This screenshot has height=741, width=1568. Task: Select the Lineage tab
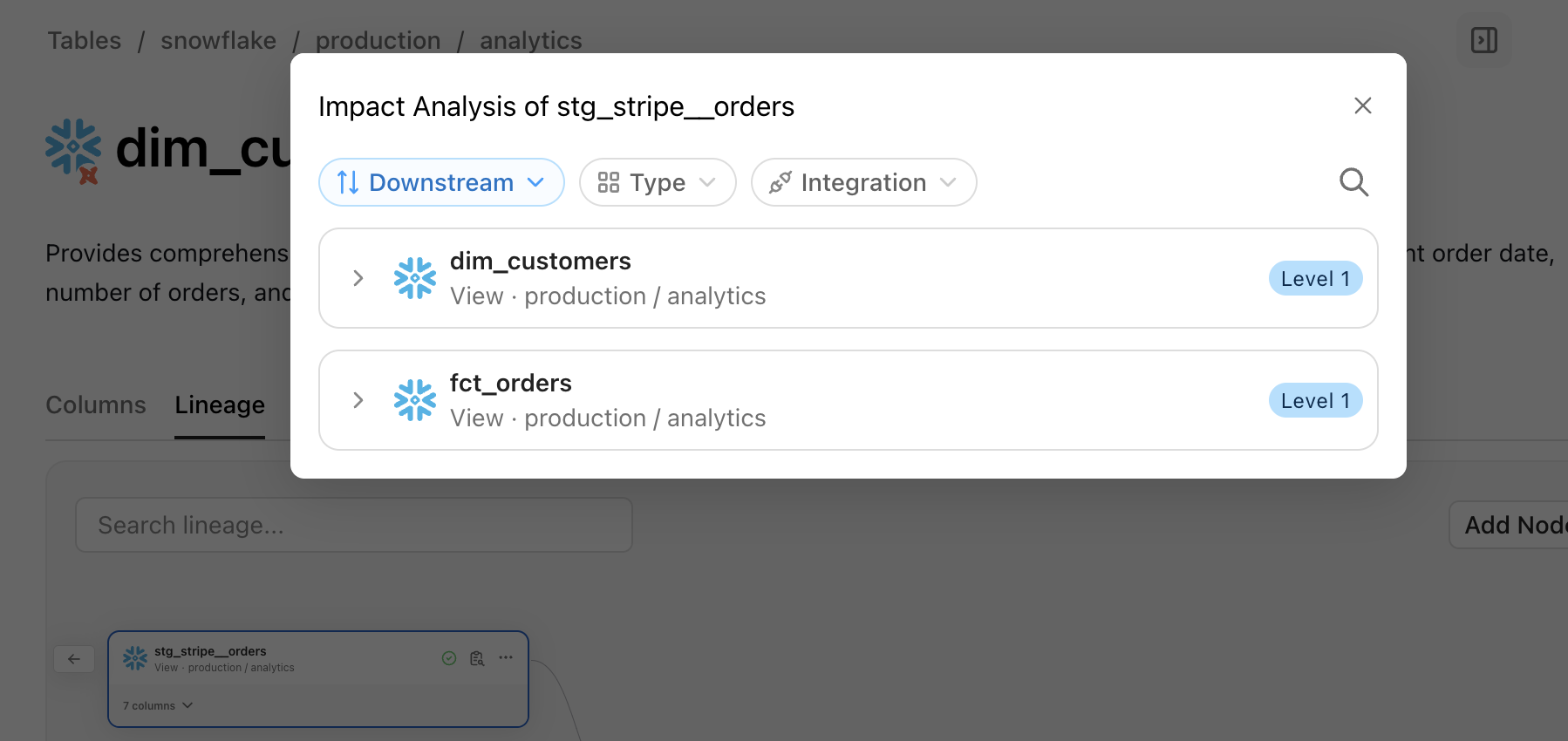coord(220,405)
